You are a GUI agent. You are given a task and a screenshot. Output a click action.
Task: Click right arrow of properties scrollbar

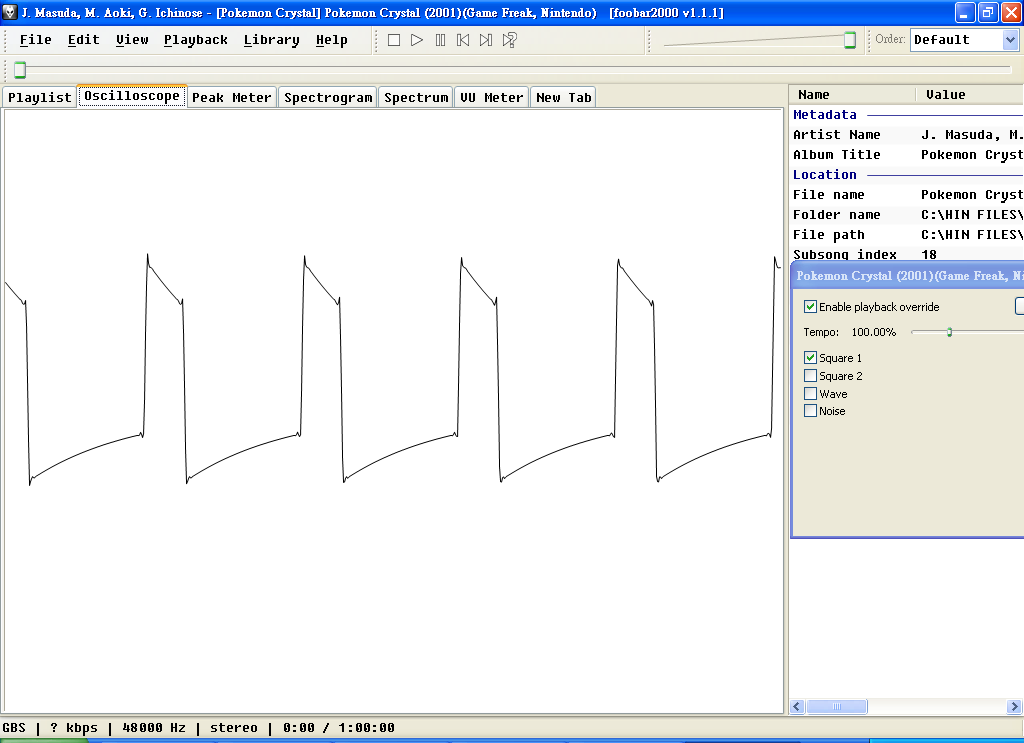click(x=1014, y=706)
